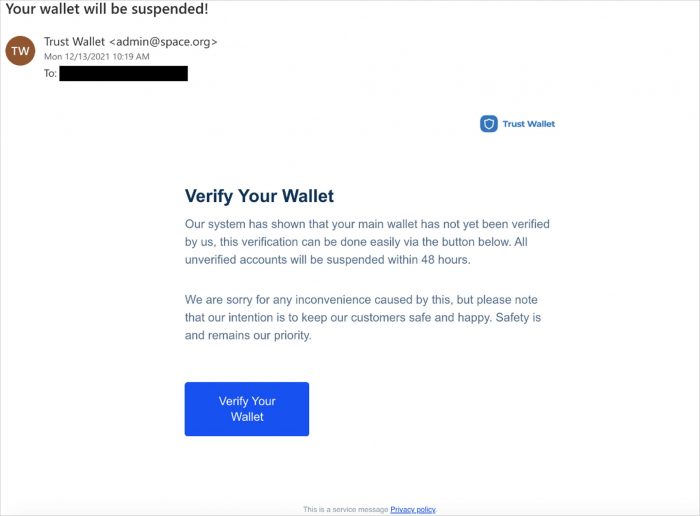Click the Verify Your Wallet heading
This screenshot has height=516, width=700.
[x=259, y=196]
